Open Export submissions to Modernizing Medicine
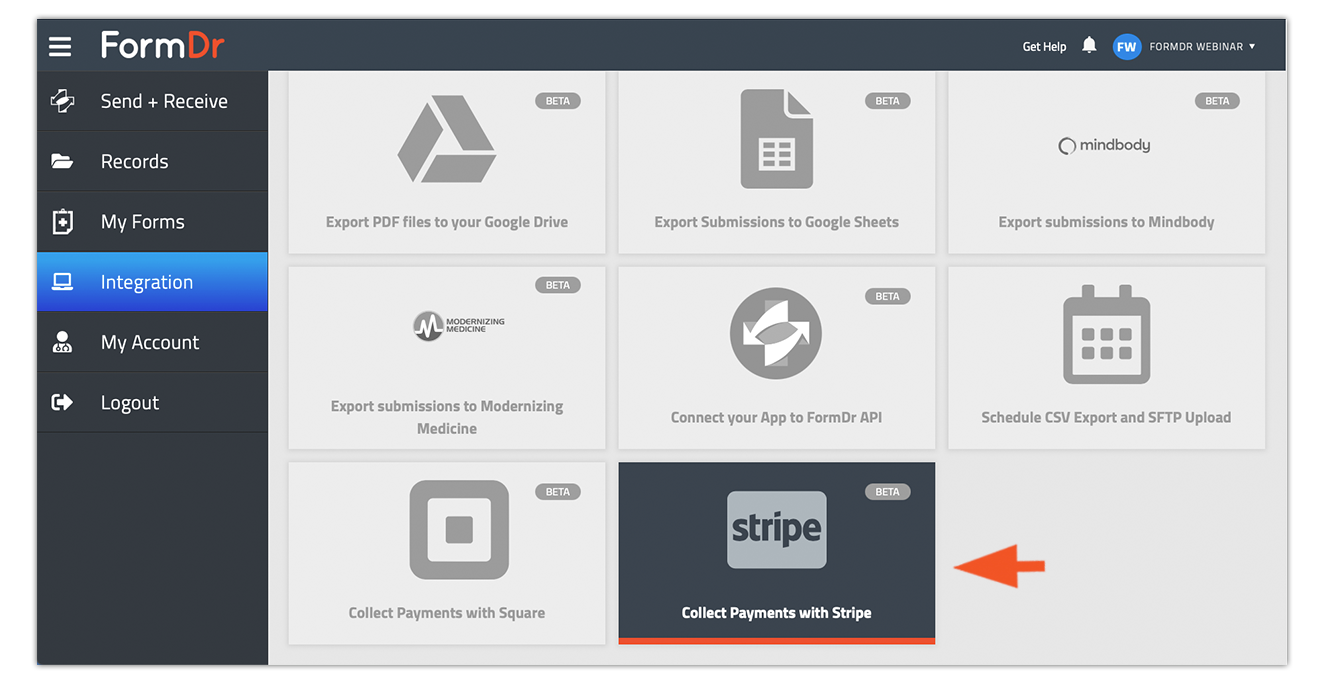 click(447, 357)
